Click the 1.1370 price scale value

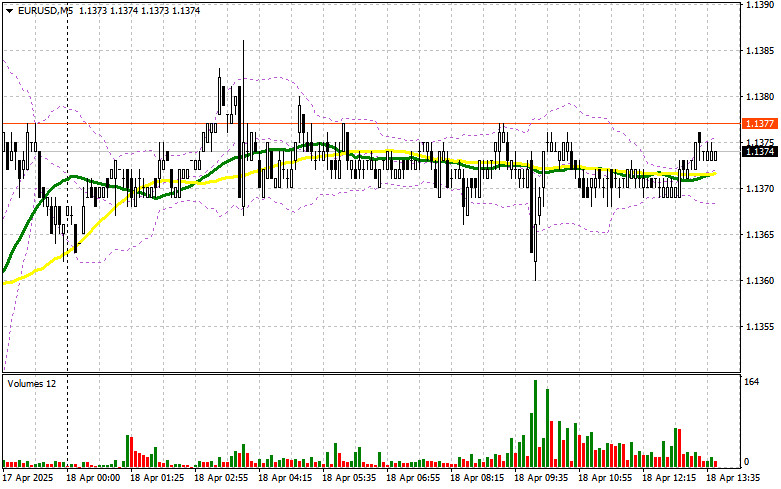point(759,189)
